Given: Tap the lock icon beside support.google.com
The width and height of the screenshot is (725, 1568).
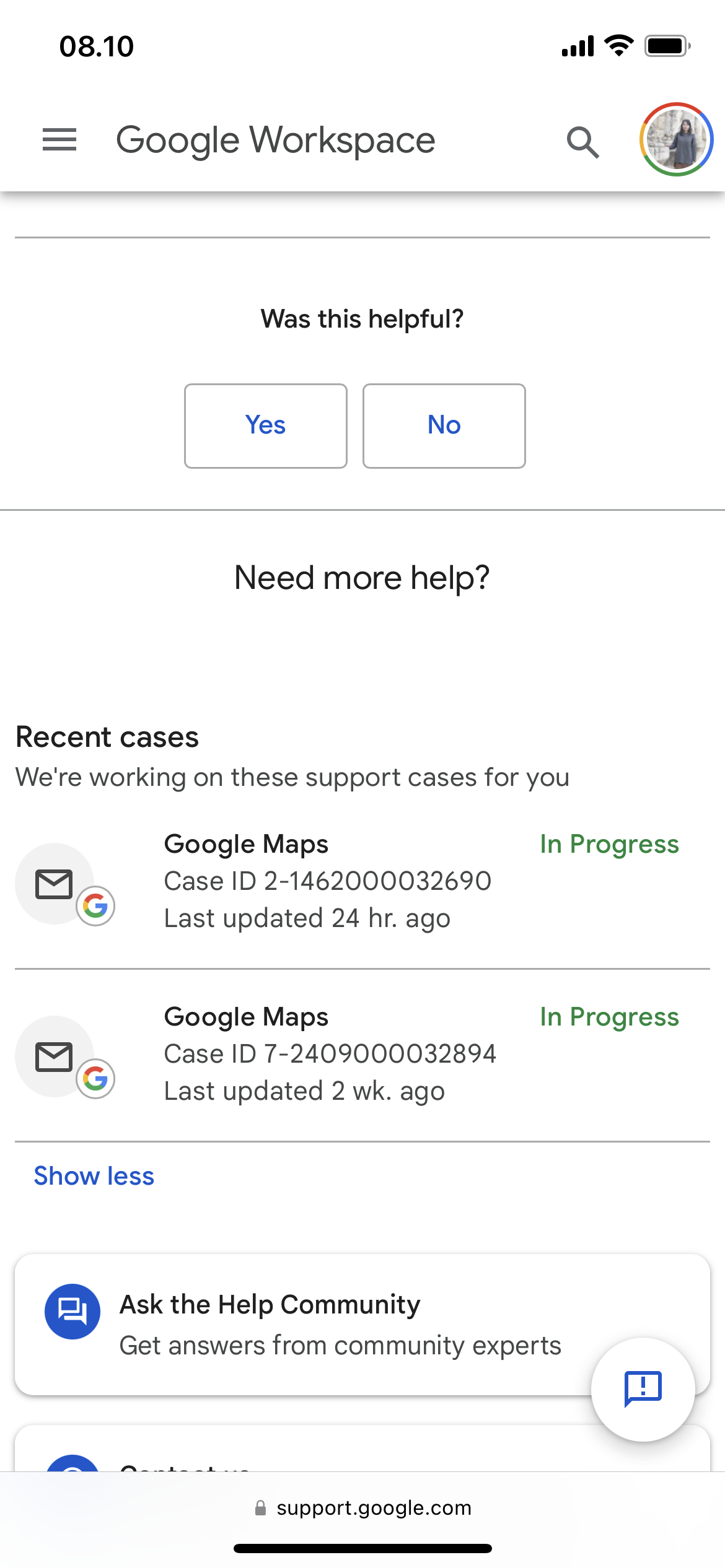Looking at the screenshot, I should coord(261,1508).
